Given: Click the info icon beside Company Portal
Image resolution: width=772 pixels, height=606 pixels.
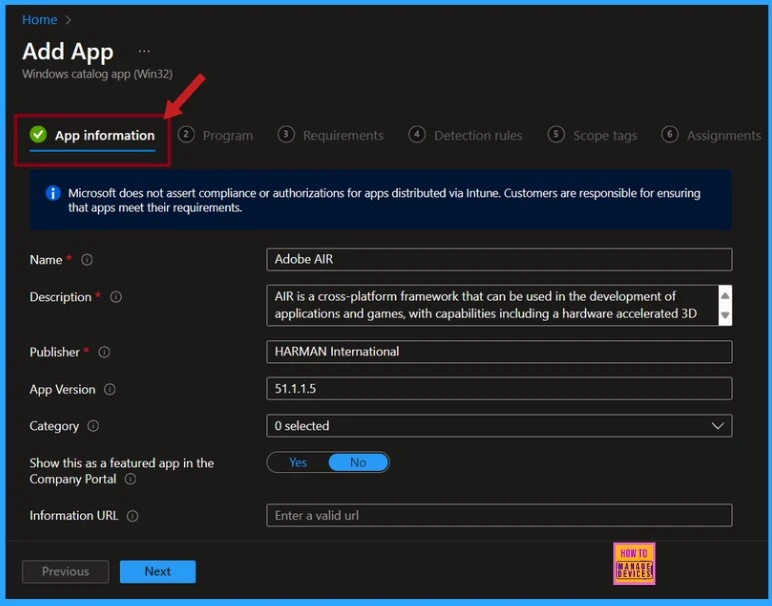Looking at the screenshot, I should point(130,479).
